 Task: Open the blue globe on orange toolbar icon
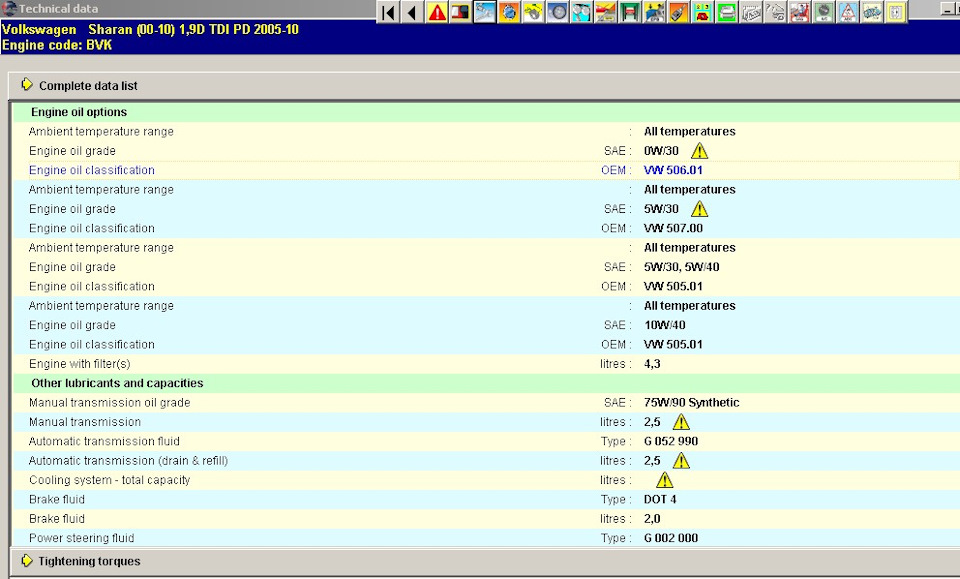[509, 12]
